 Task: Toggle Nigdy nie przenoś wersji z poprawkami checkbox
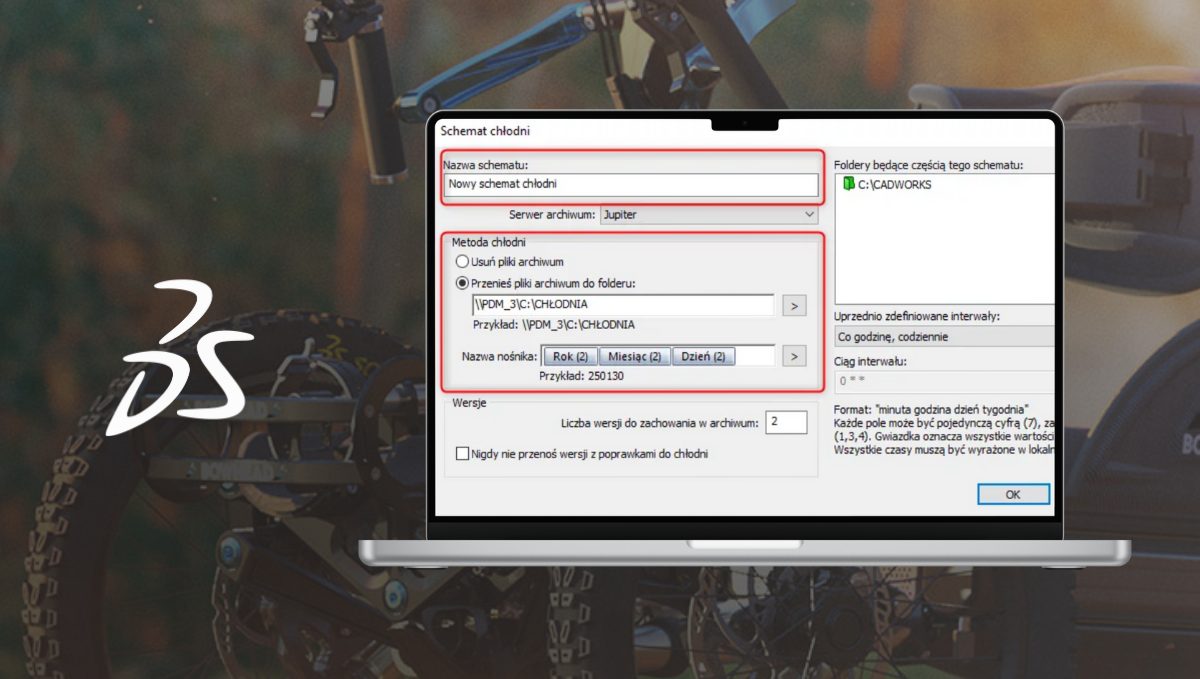[x=462, y=454]
